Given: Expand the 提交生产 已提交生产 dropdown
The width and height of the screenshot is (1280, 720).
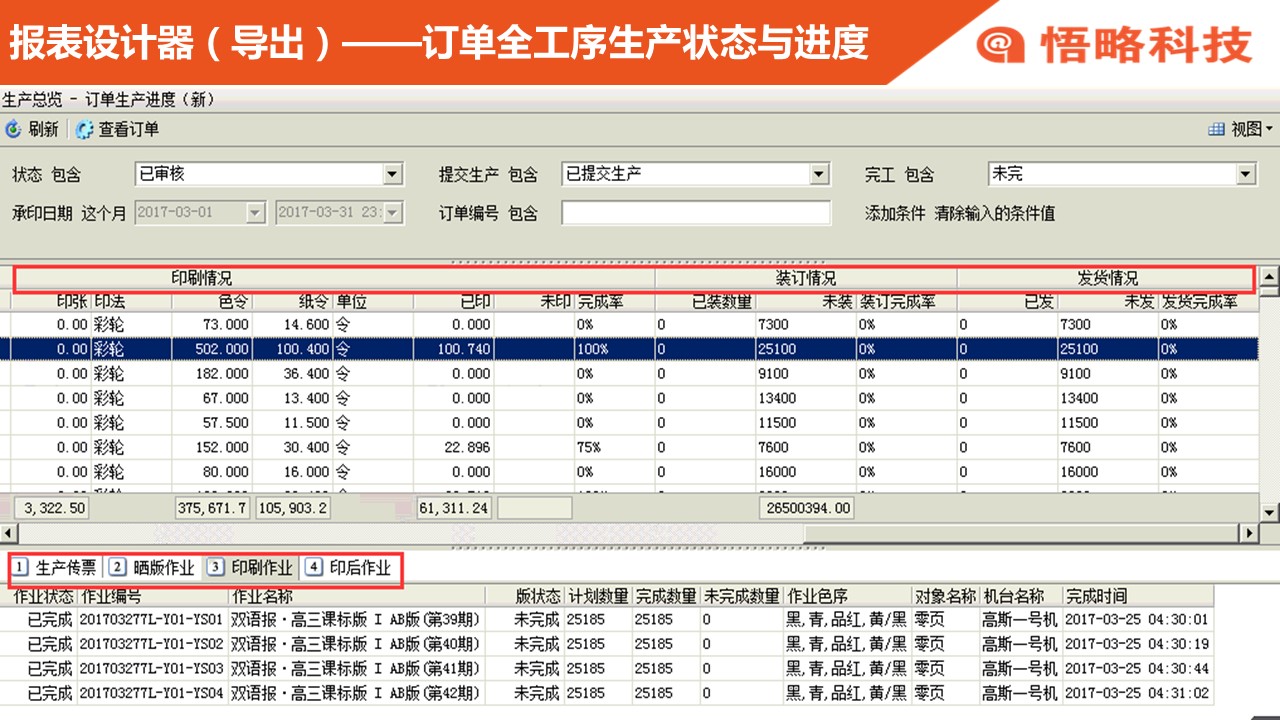Looking at the screenshot, I should tap(820, 174).
